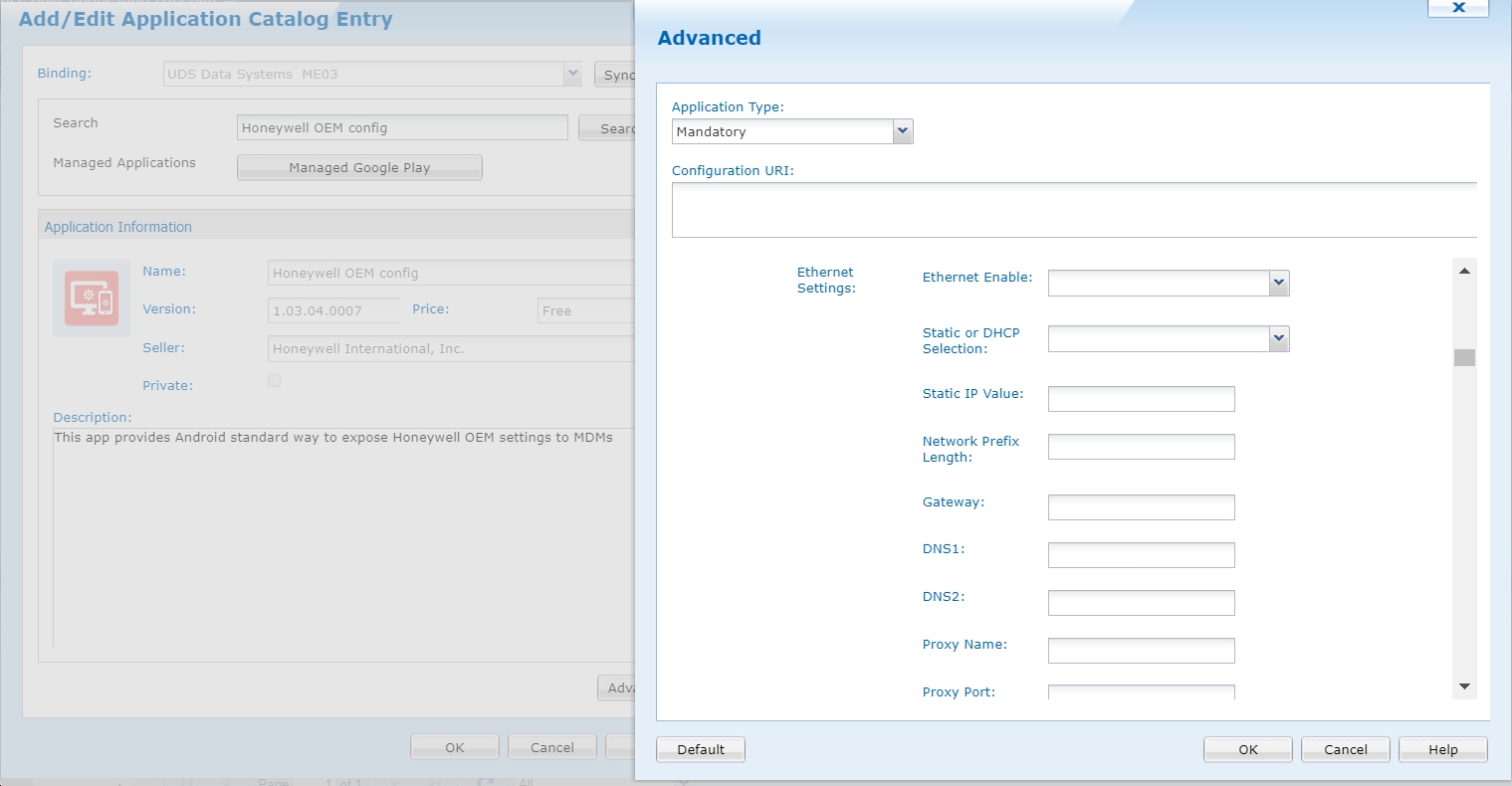Click the DNS1 text field
The height and width of the screenshot is (786, 1512).
(x=1141, y=555)
